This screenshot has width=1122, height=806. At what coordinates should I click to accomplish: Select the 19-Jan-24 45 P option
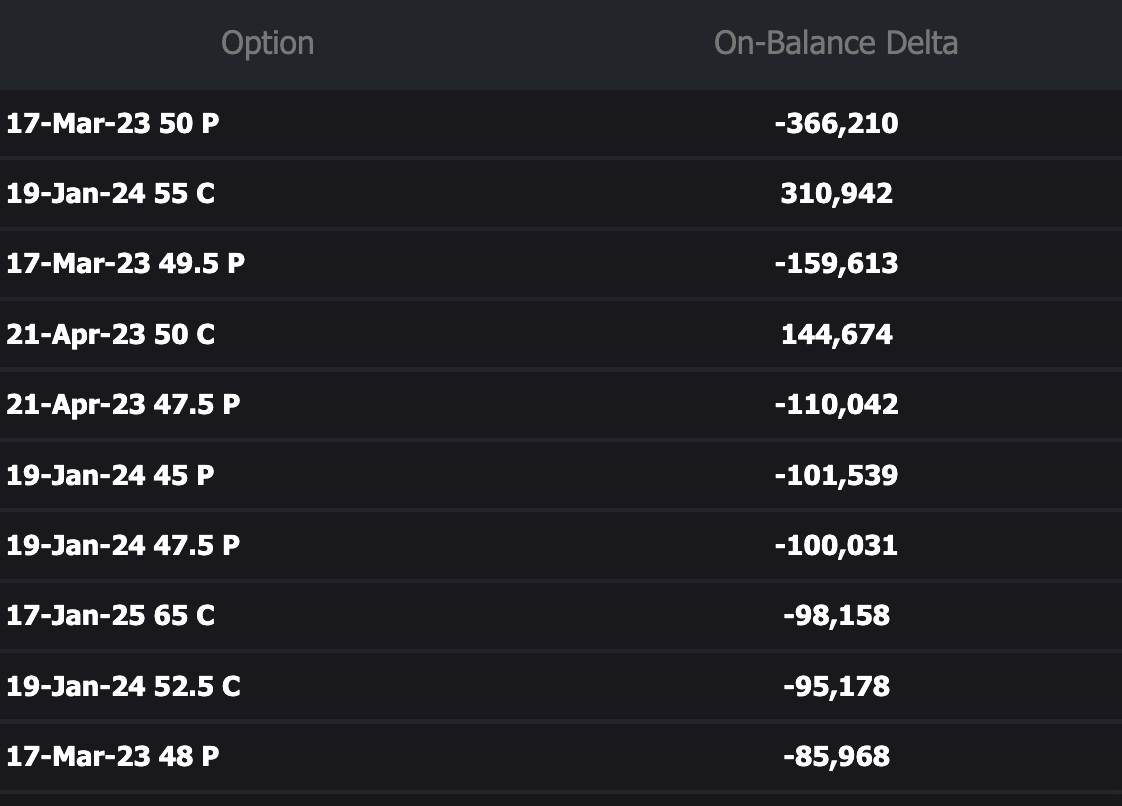point(111,475)
